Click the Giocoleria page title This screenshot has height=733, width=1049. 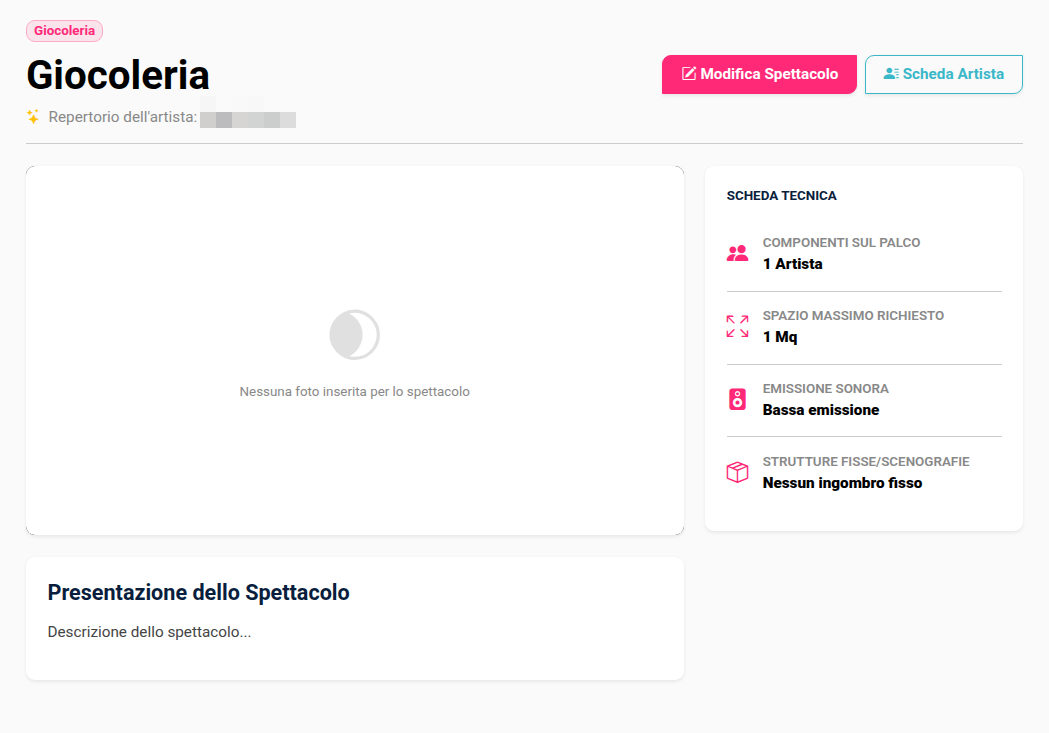pos(118,75)
